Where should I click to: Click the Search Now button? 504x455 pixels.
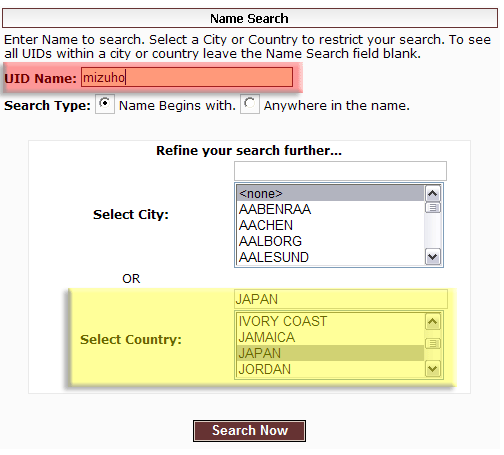[249, 431]
